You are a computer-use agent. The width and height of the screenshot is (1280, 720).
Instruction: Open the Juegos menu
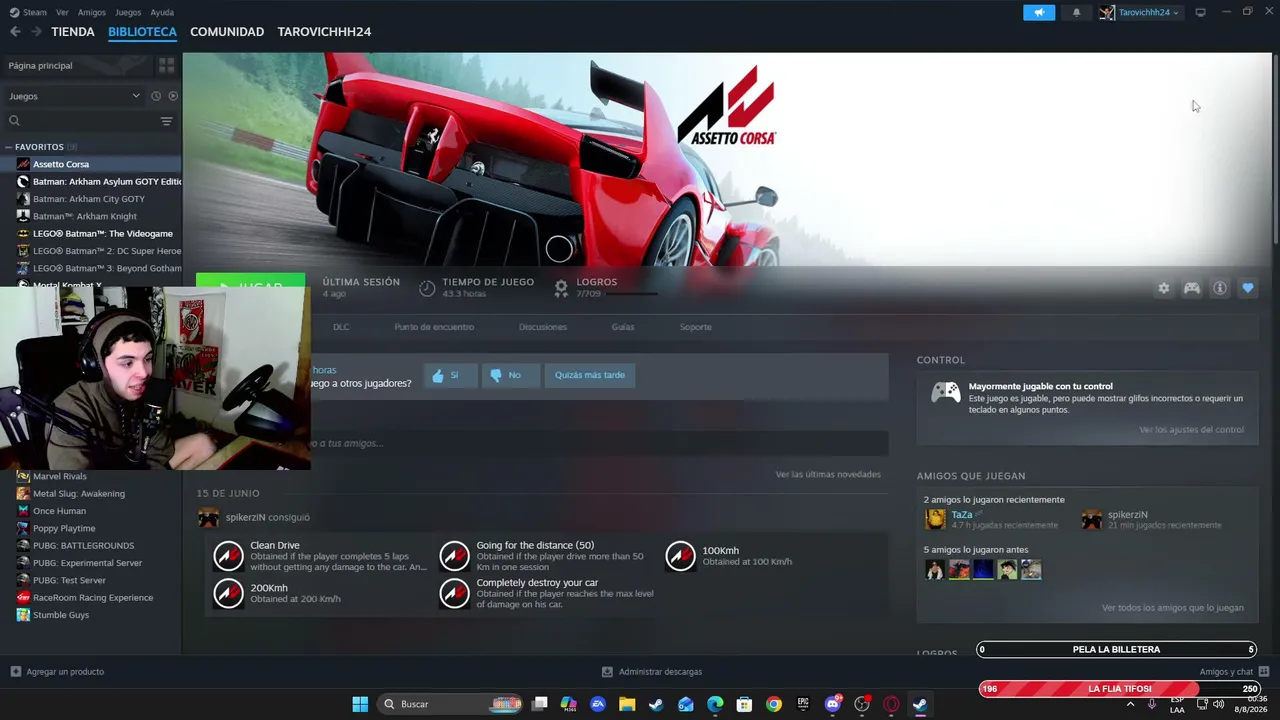tap(128, 12)
